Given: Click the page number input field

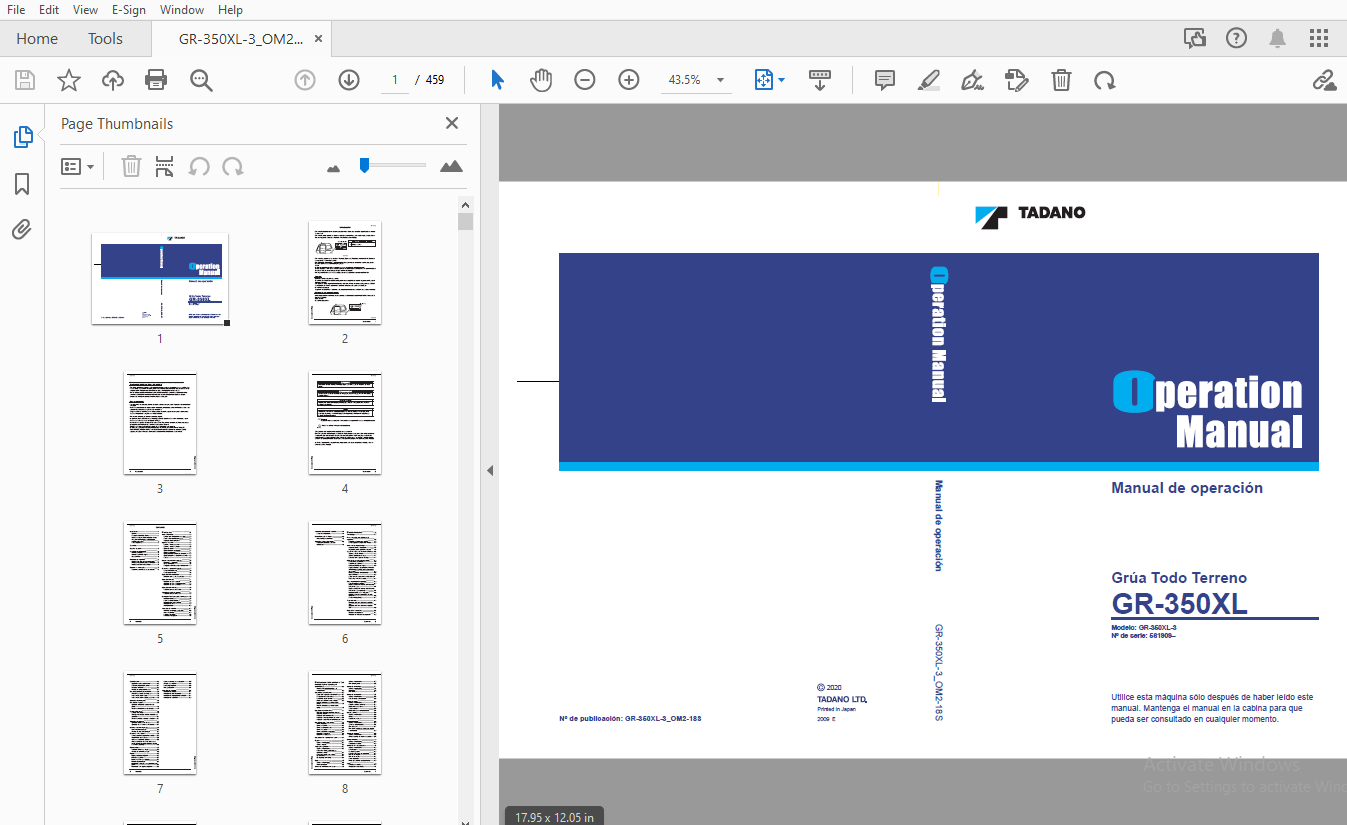Looking at the screenshot, I should tap(395, 80).
